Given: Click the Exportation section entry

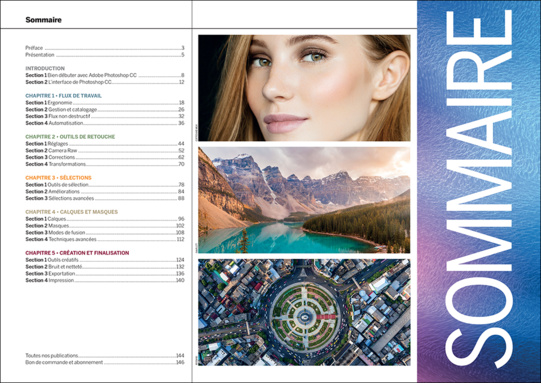Looking at the screenshot, I should [105, 274].
